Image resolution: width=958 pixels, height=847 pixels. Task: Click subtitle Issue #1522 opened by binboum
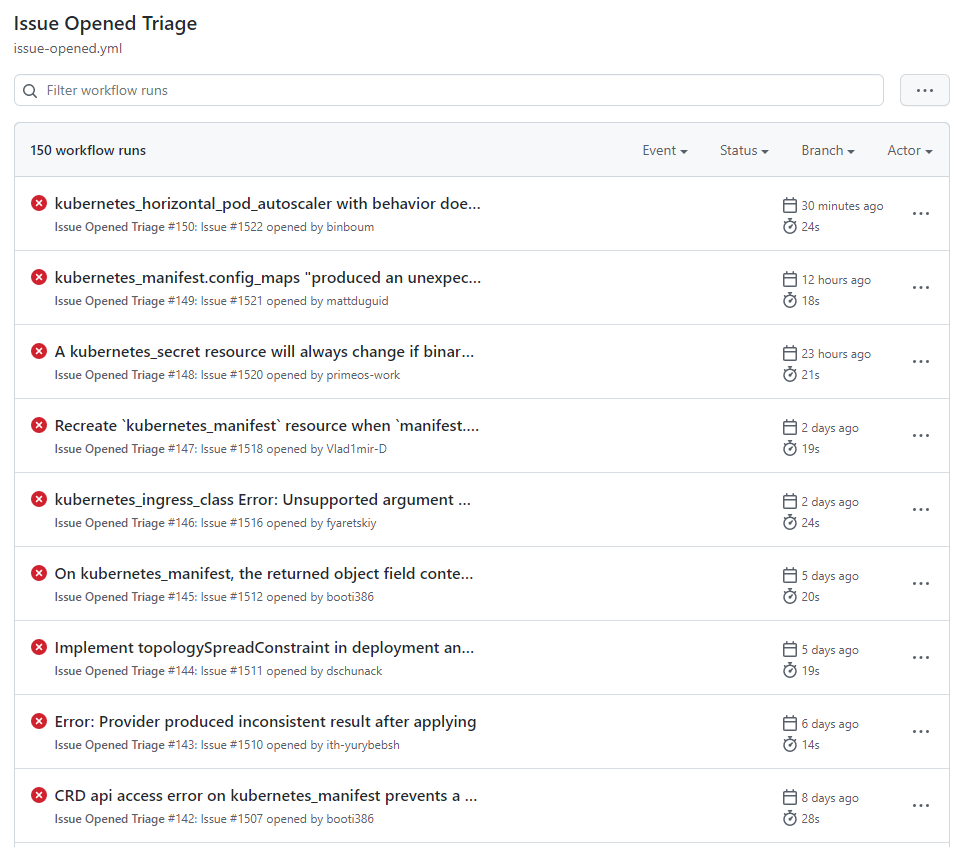(x=287, y=227)
